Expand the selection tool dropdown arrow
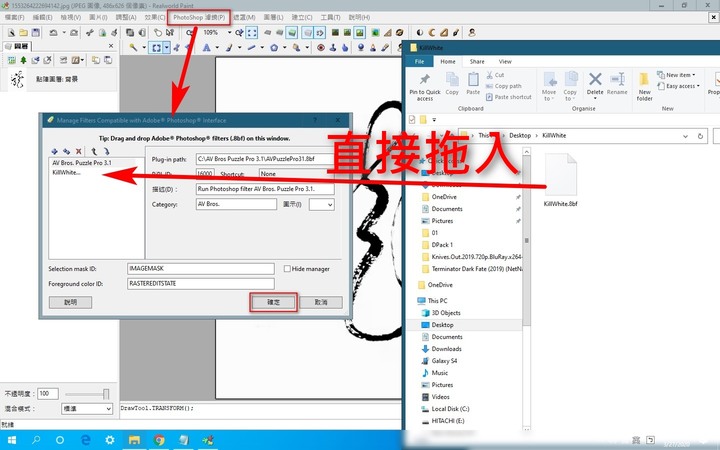This screenshot has width=720, height=450. 167,47
